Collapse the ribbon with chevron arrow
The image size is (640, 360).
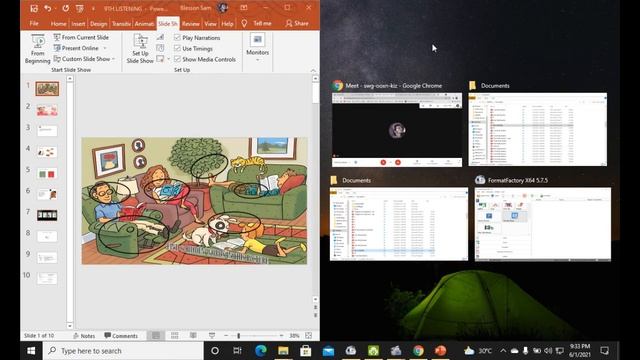click(x=313, y=70)
